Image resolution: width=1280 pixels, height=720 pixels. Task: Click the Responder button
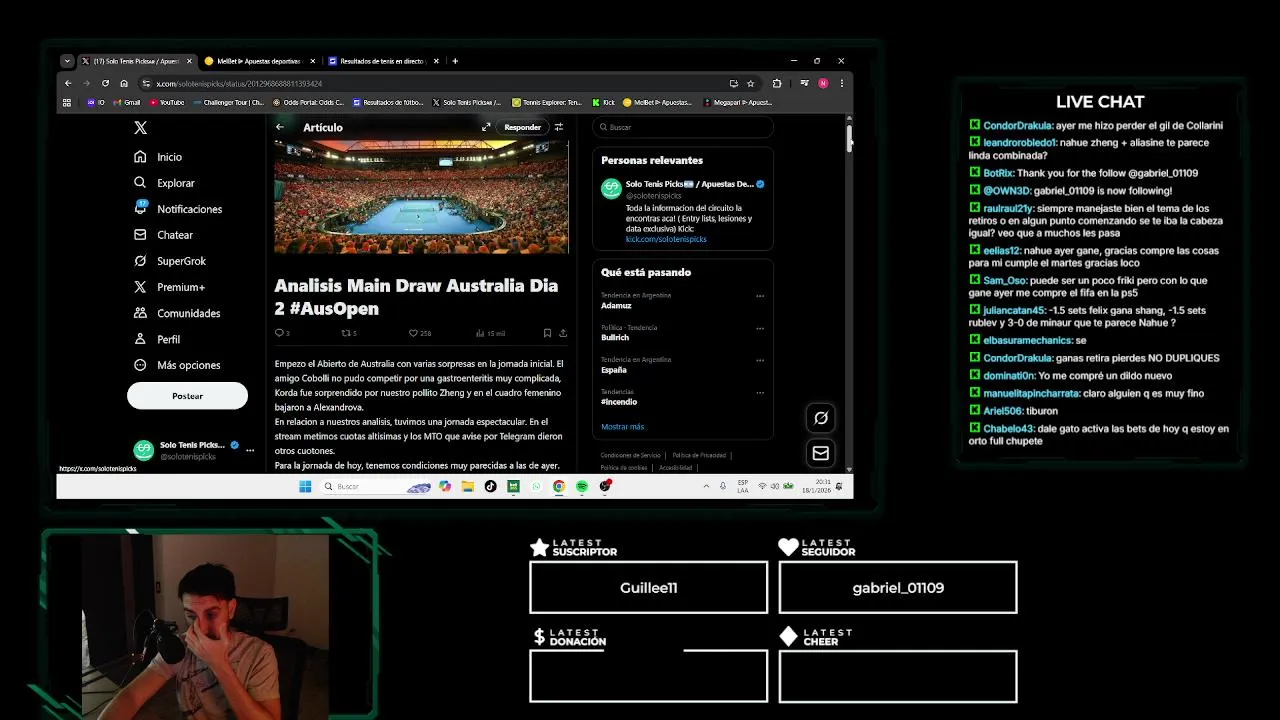(x=522, y=127)
